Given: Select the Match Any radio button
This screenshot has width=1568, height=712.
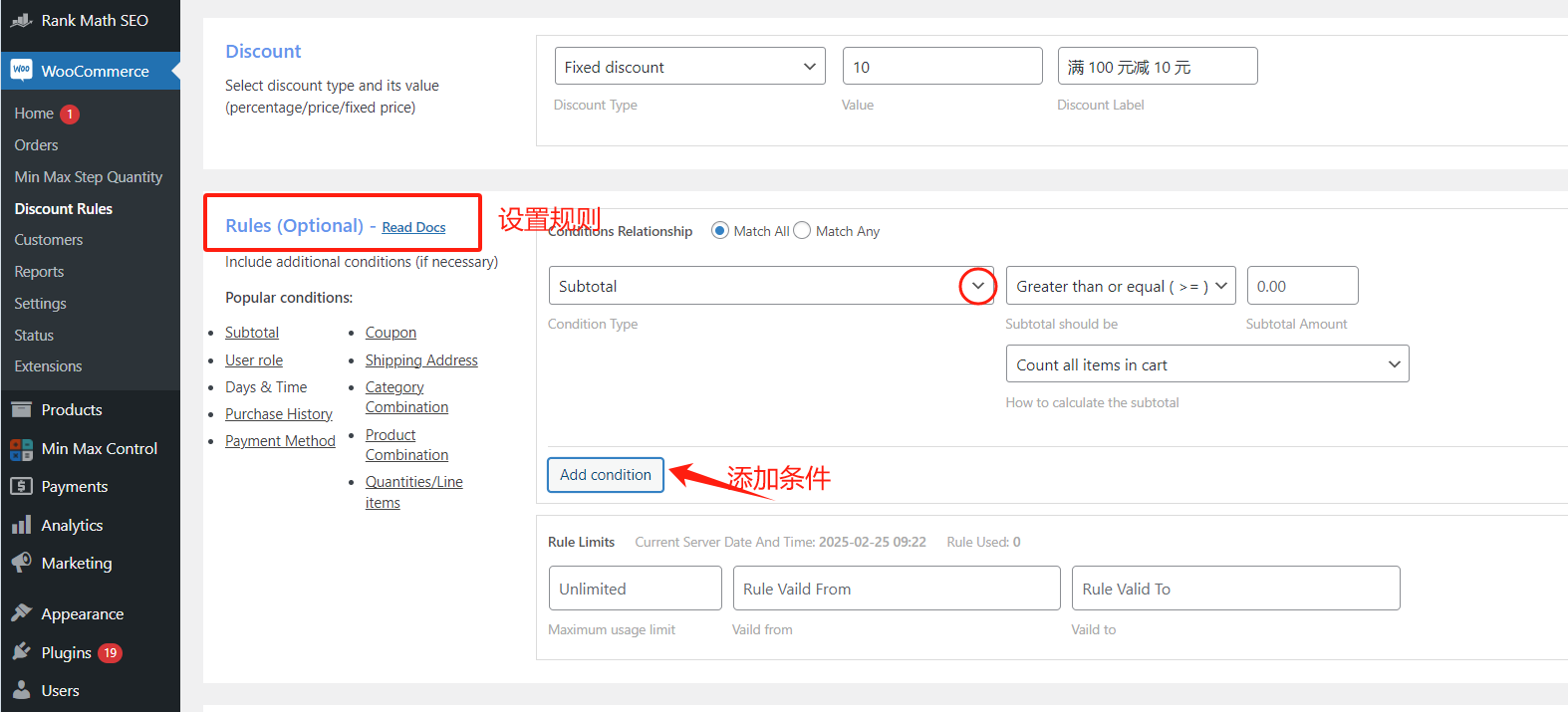Looking at the screenshot, I should [x=802, y=231].
